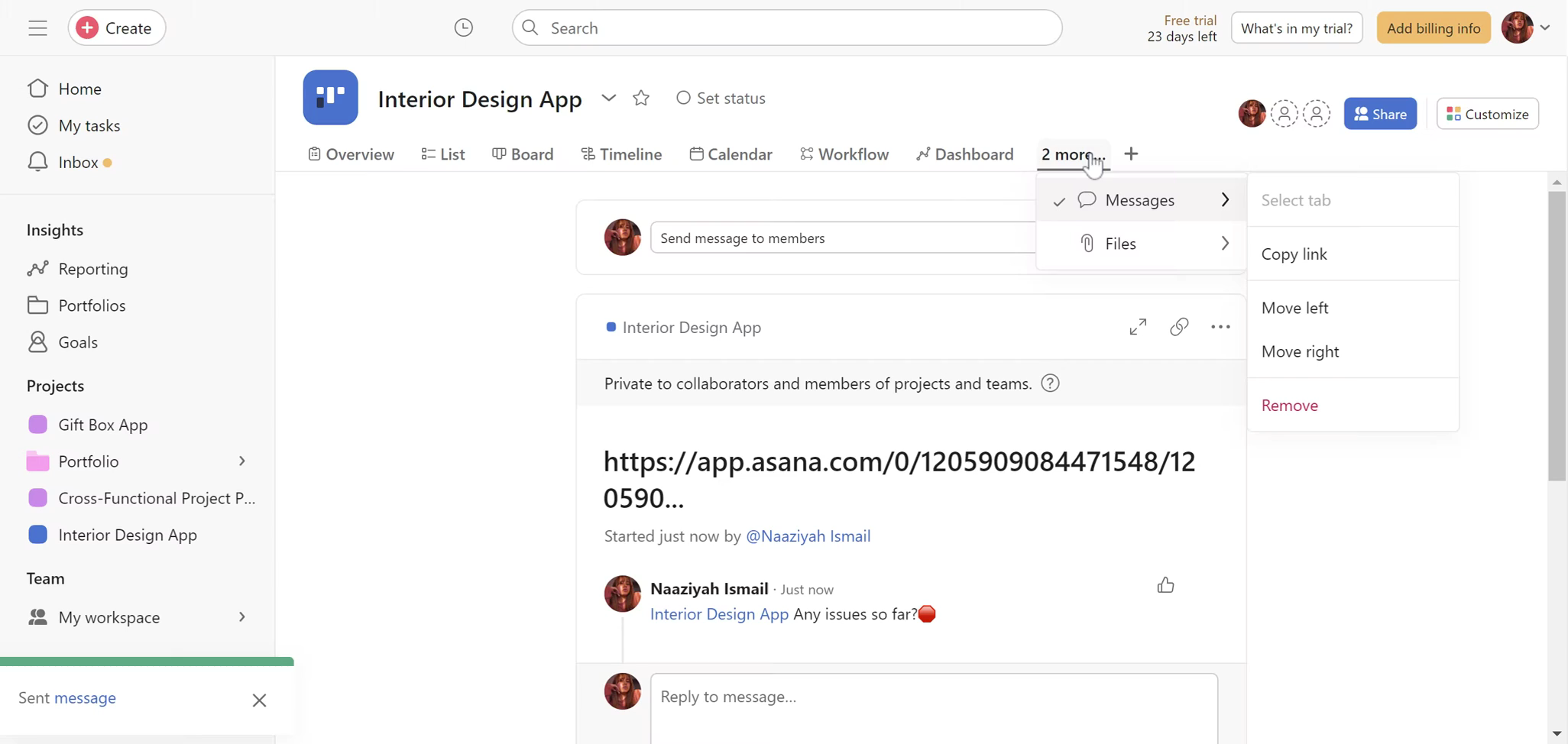
Task: Open the Inbox bell item
Action: click(x=70, y=162)
